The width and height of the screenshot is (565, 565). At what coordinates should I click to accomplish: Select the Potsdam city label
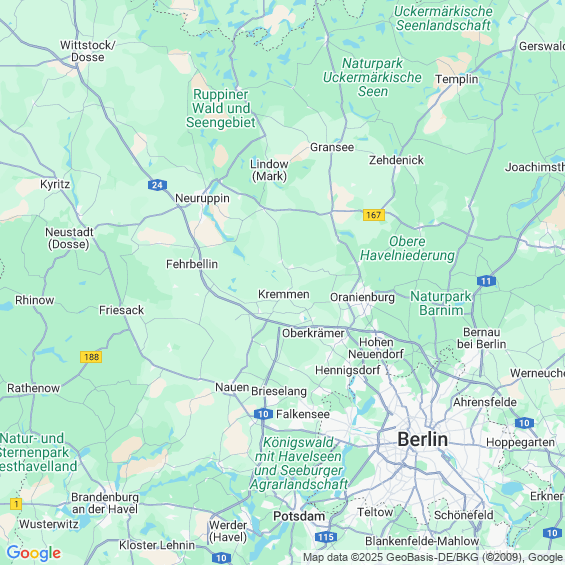299,516
